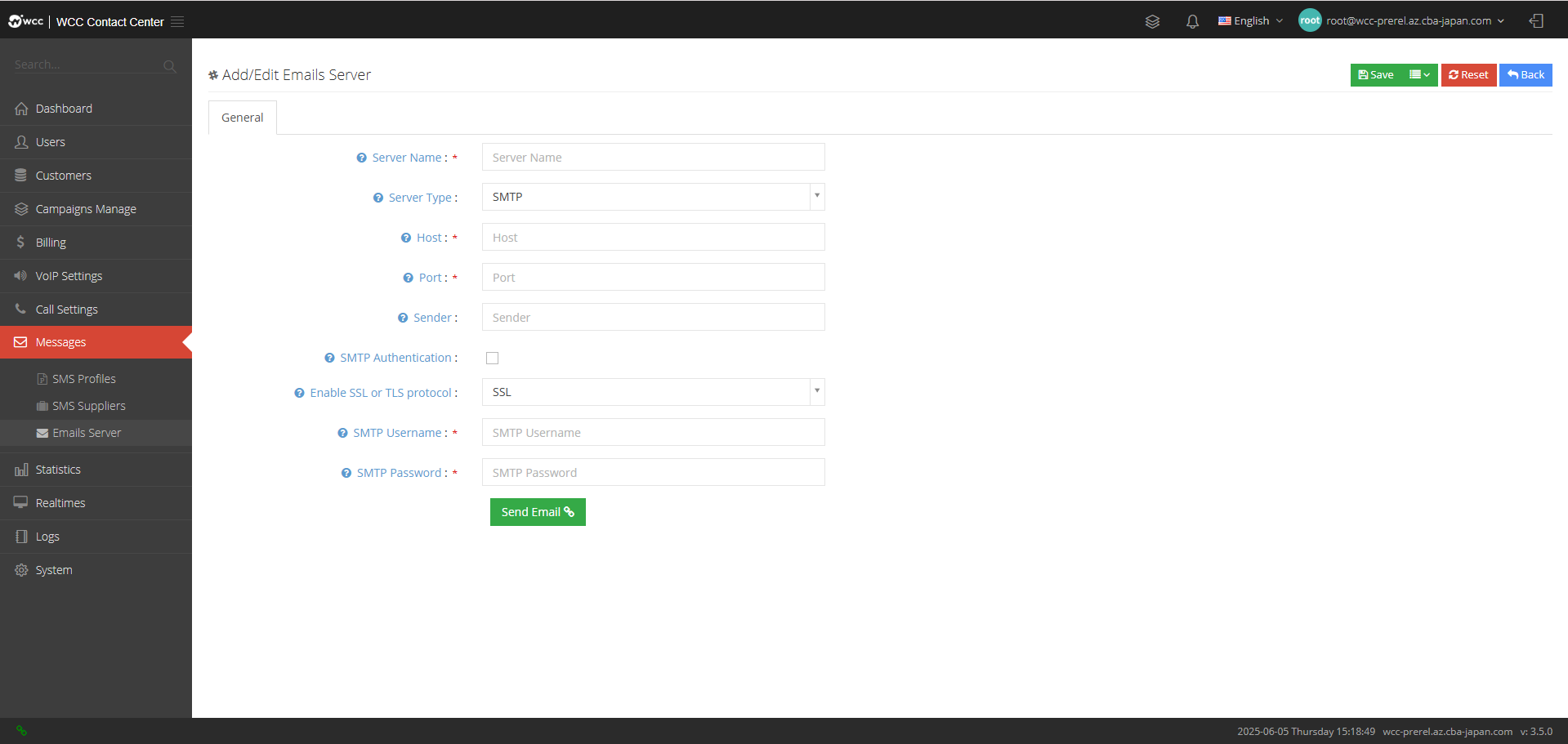Focus the Port input field

(x=653, y=278)
